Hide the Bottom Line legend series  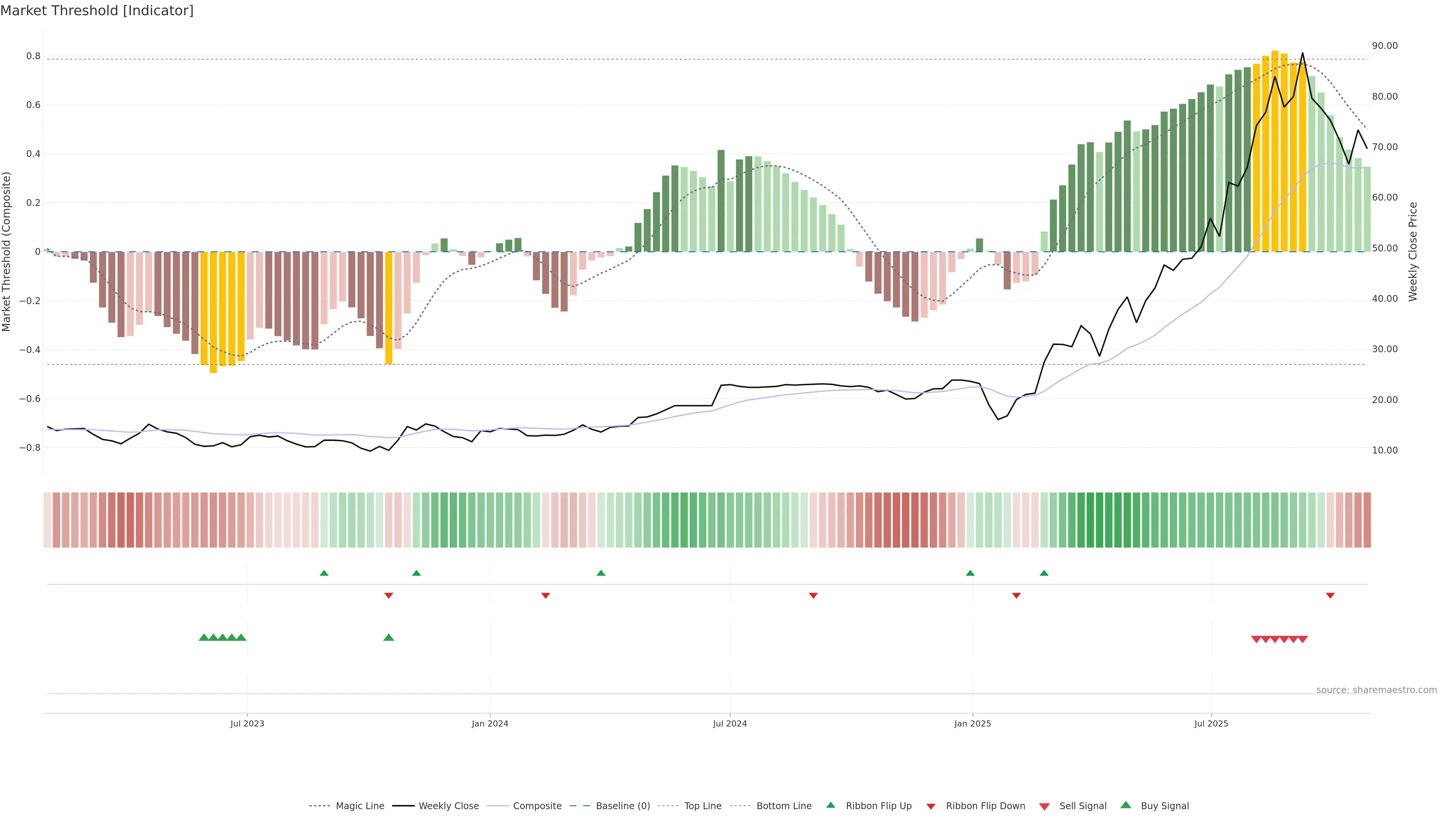pos(783,806)
